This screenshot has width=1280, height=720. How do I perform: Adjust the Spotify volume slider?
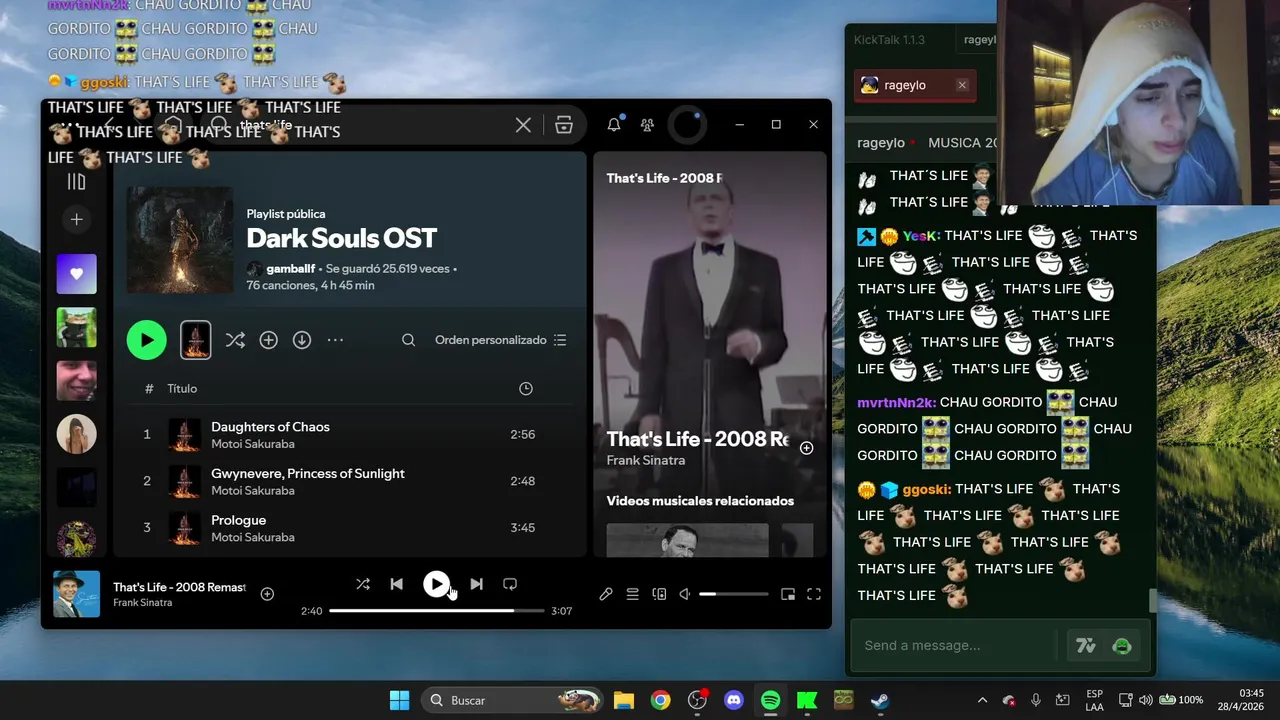point(734,594)
